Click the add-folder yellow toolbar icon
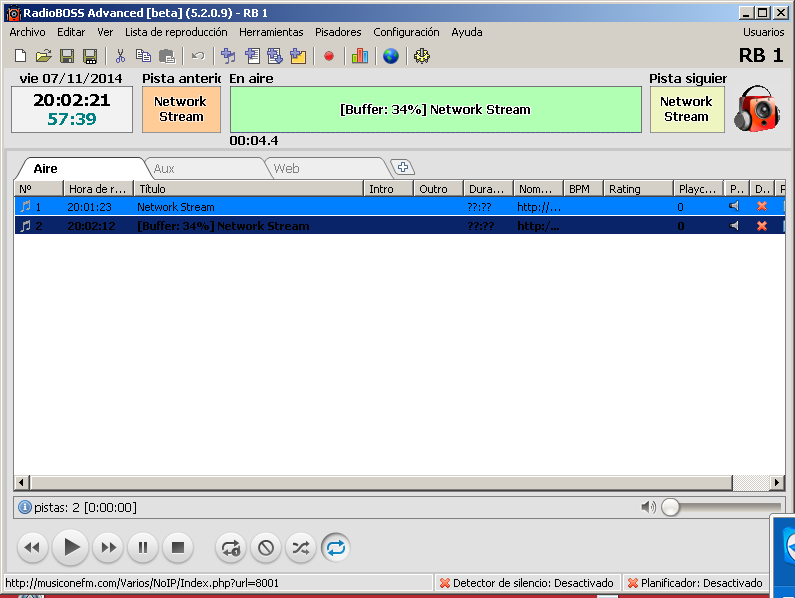This screenshot has width=795, height=598. (x=298, y=56)
